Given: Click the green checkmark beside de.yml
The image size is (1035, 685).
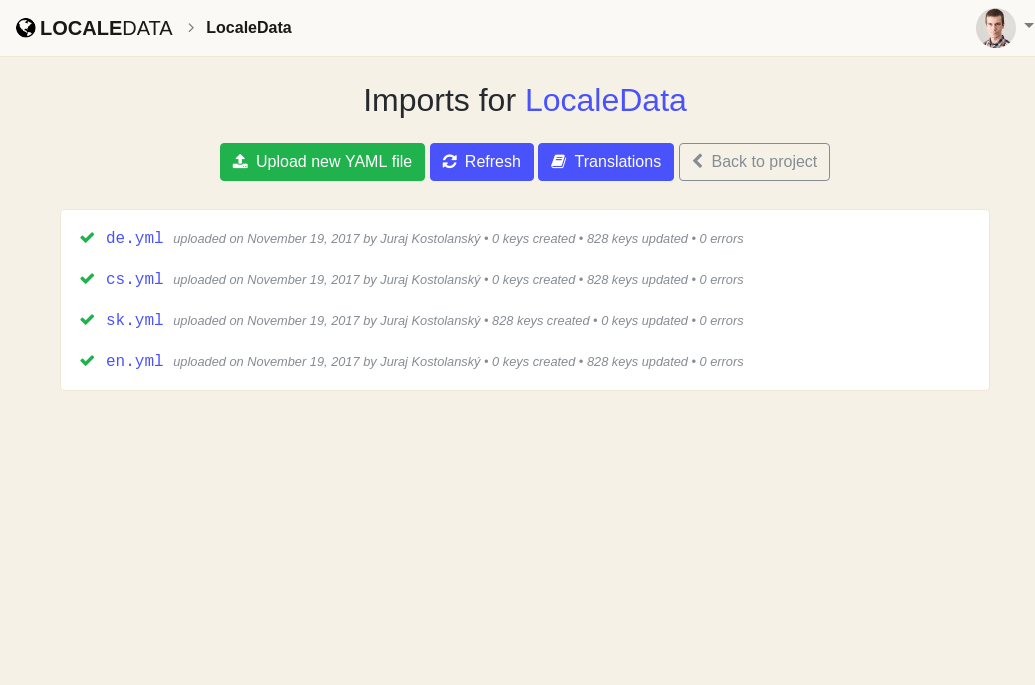Looking at the screenshot, I should [x=87, y=238].
